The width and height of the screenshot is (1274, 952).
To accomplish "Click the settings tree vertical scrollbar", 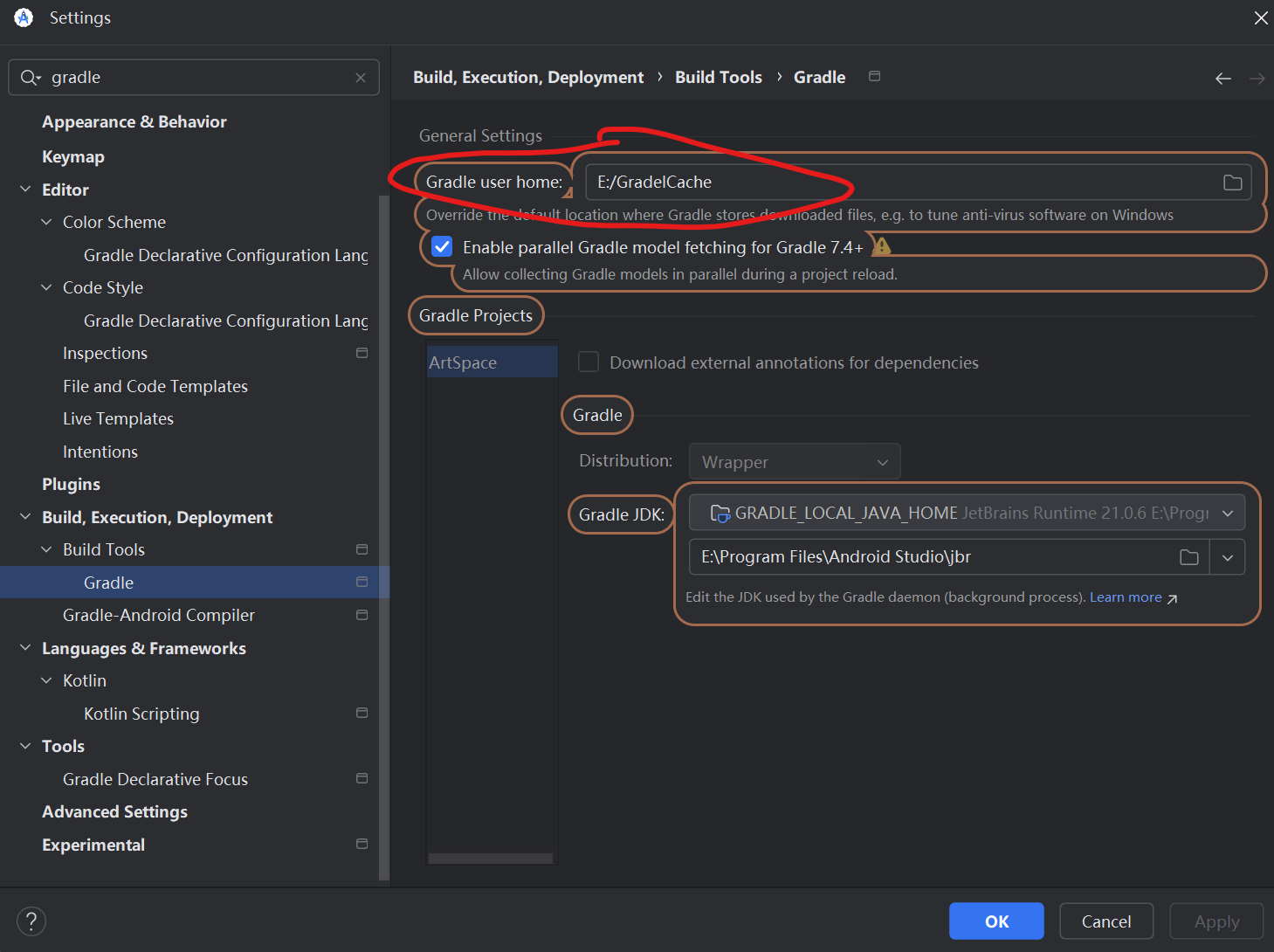I will 384,537.
